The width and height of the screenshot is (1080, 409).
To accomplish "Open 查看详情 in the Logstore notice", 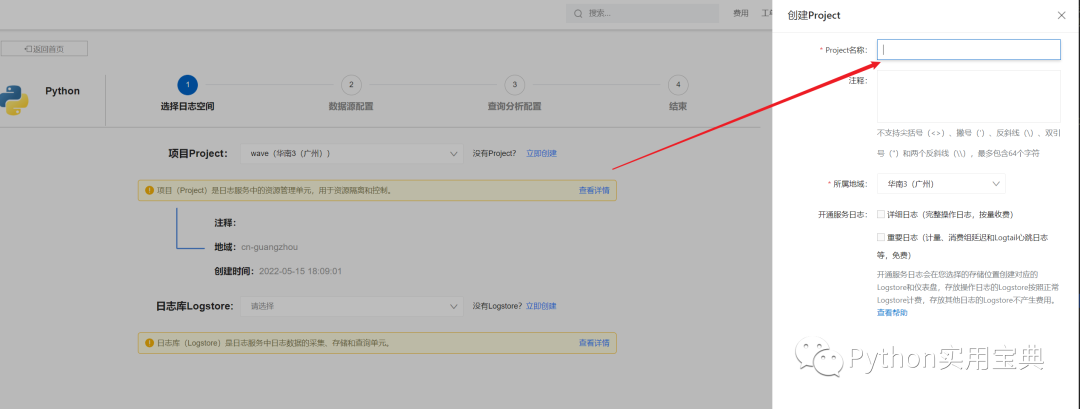I will click(x=594, y=342).
